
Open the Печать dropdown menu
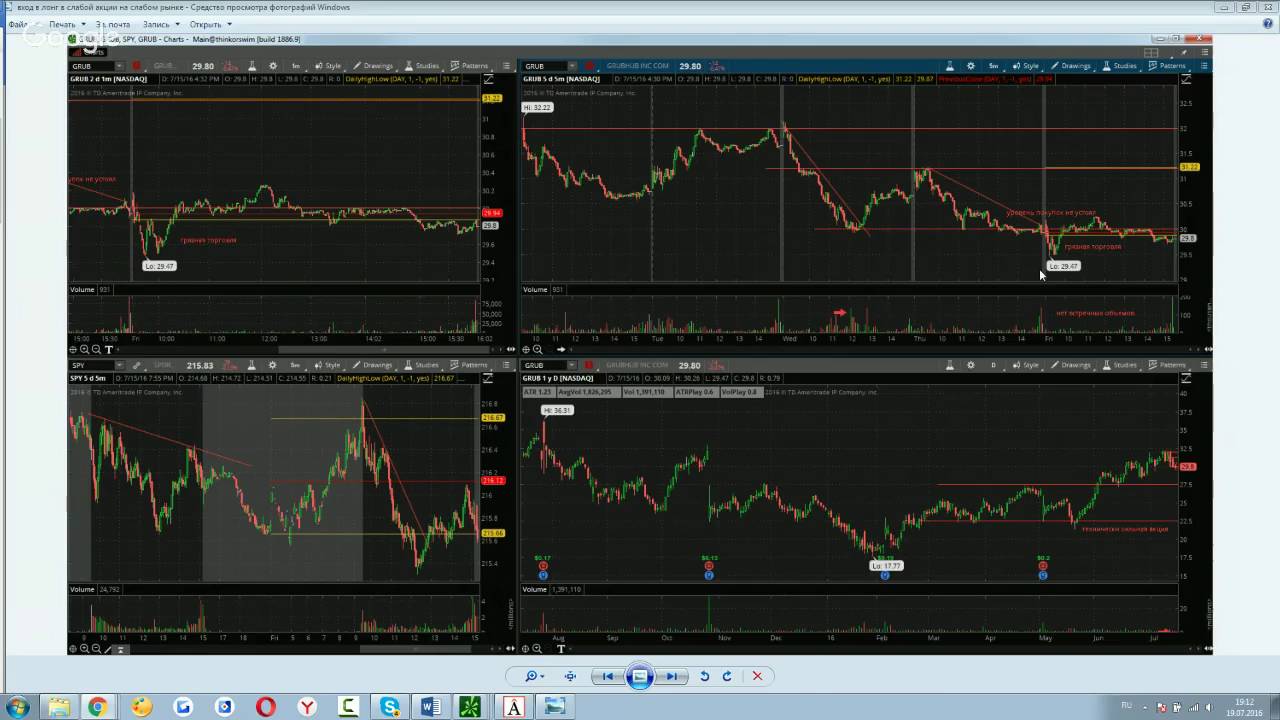(67, 24)
